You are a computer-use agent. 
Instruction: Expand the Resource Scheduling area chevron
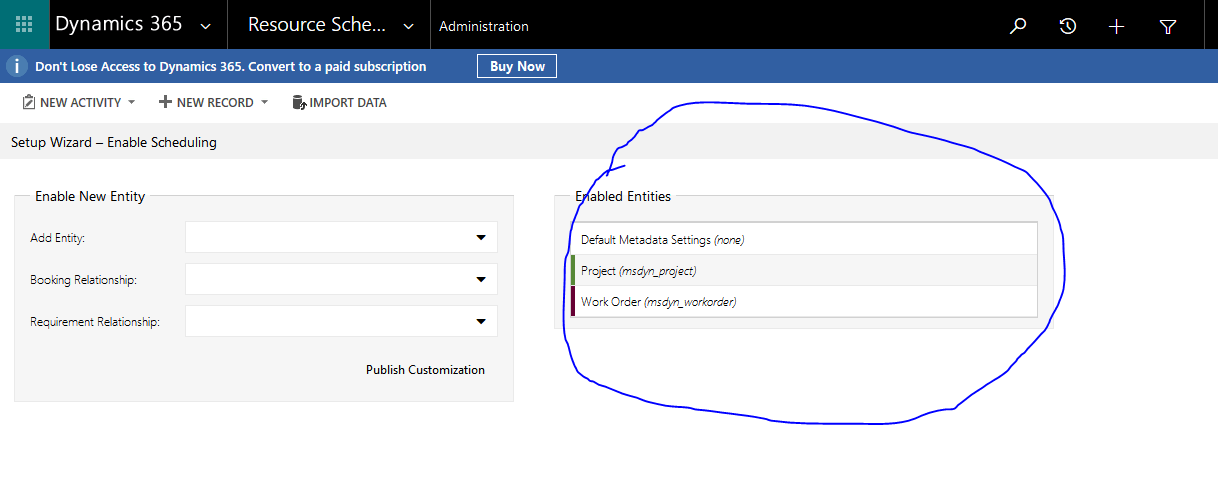409,26
